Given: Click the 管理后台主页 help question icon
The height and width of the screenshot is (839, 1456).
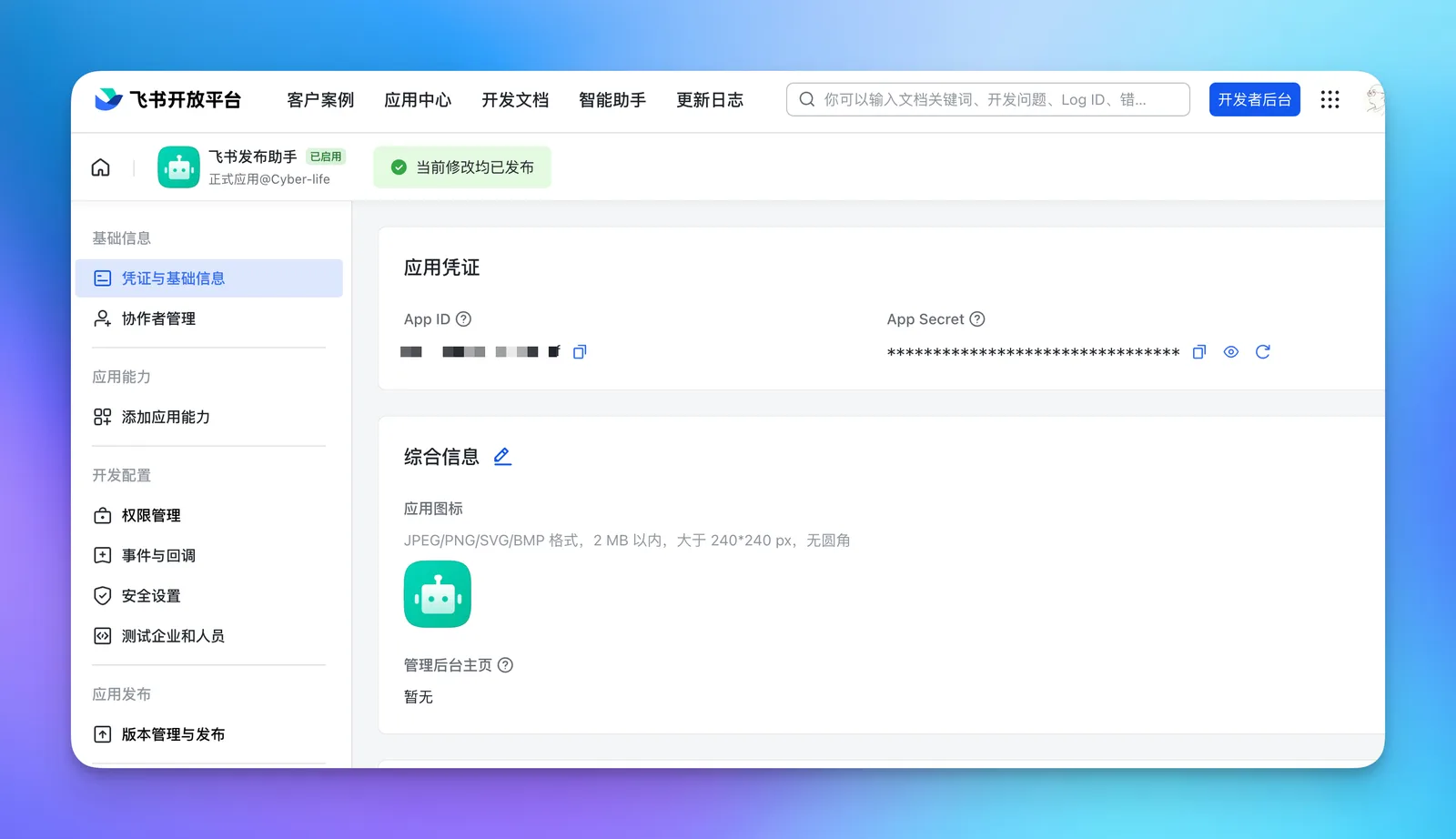Looking at the screenshot, I should (505, 665).
